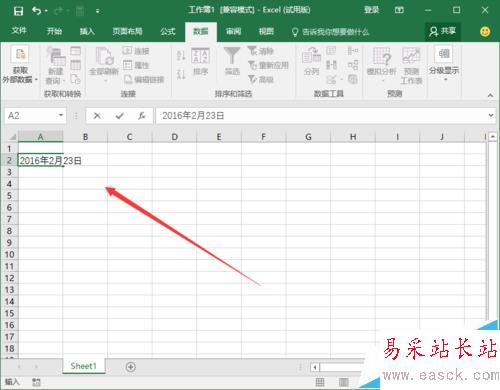Click Remove Duplicates icon in 数据工具 group
This screenshot has width=500, height=390.
point(331,65)
